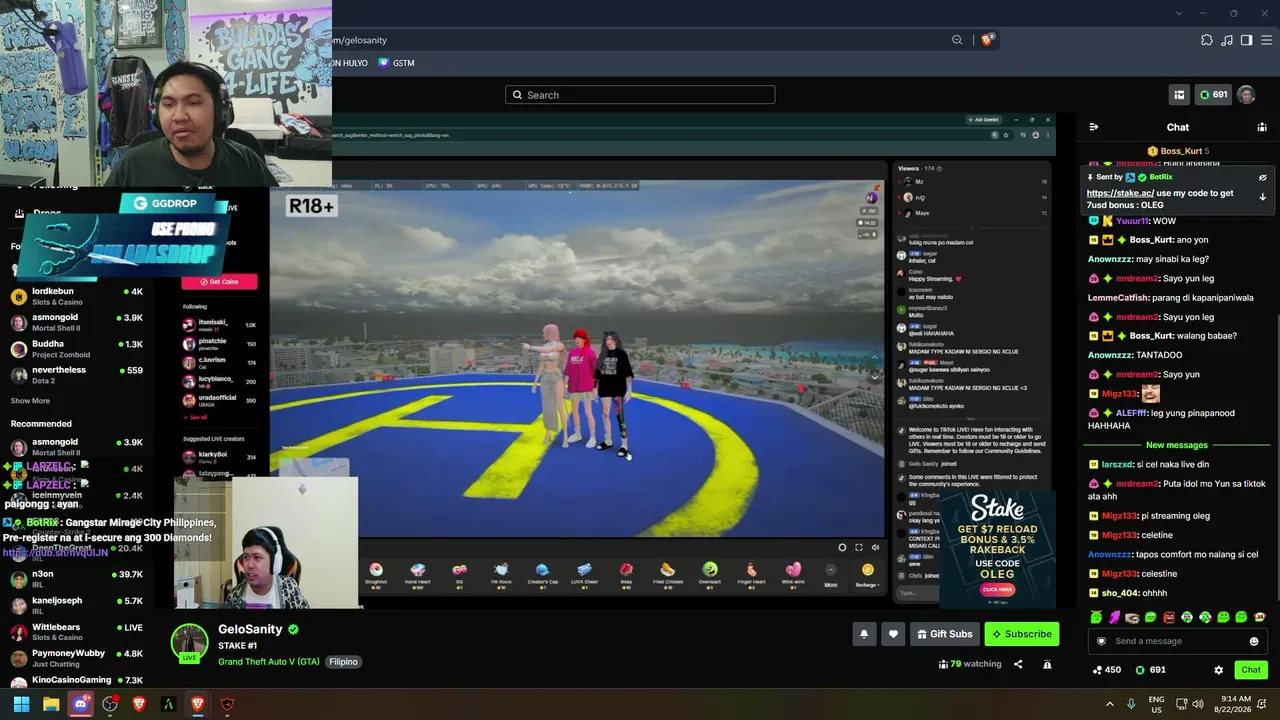Open the Gift Subs button
The height and width of the screenshot is (720, 1280).
[944, 634]
